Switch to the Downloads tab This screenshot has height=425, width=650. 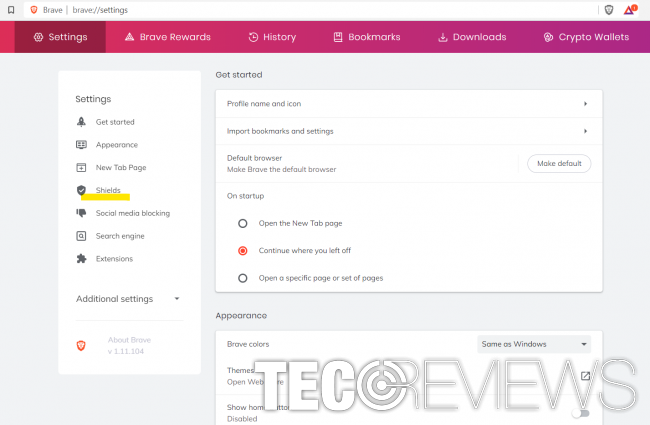(x=472, y=37)
